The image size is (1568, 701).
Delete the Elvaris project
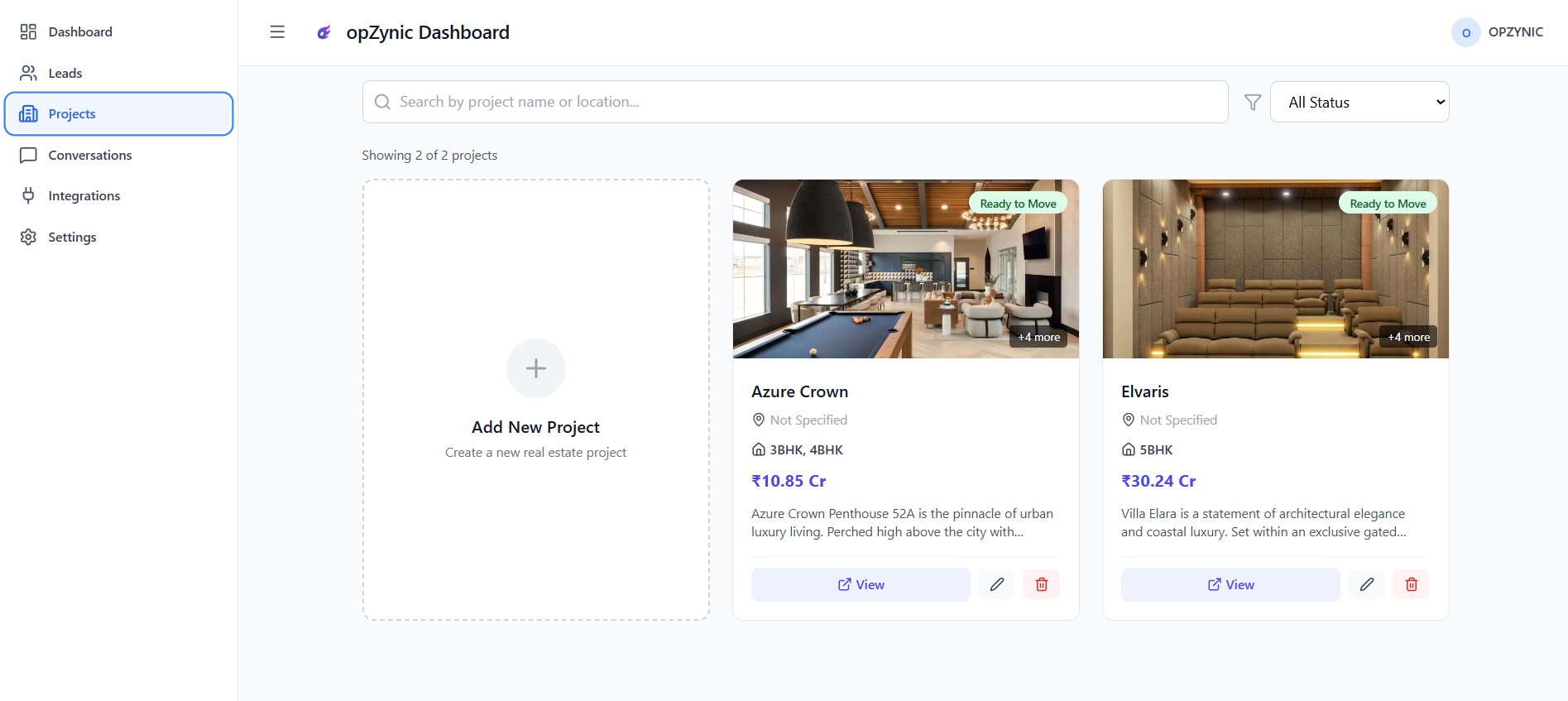tap(1412, 584)
